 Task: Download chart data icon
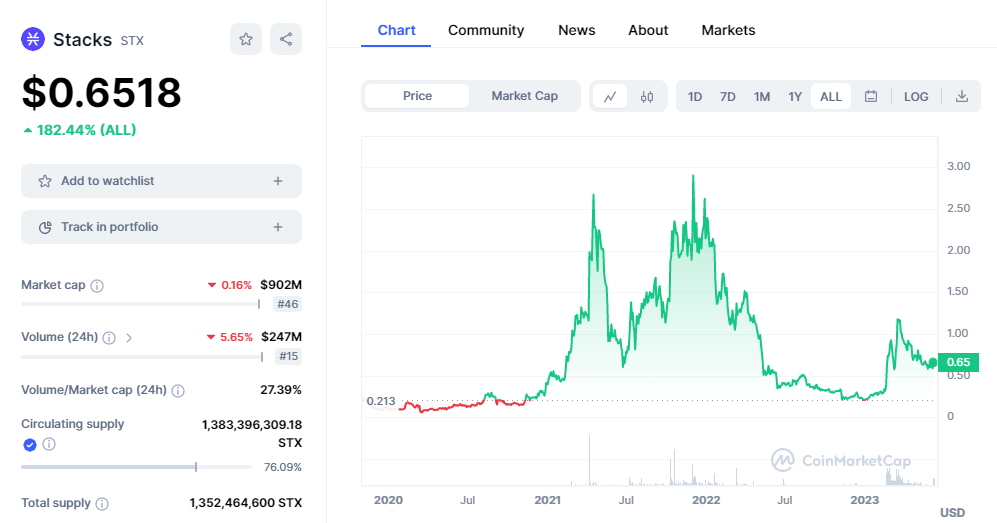point(961,97)
